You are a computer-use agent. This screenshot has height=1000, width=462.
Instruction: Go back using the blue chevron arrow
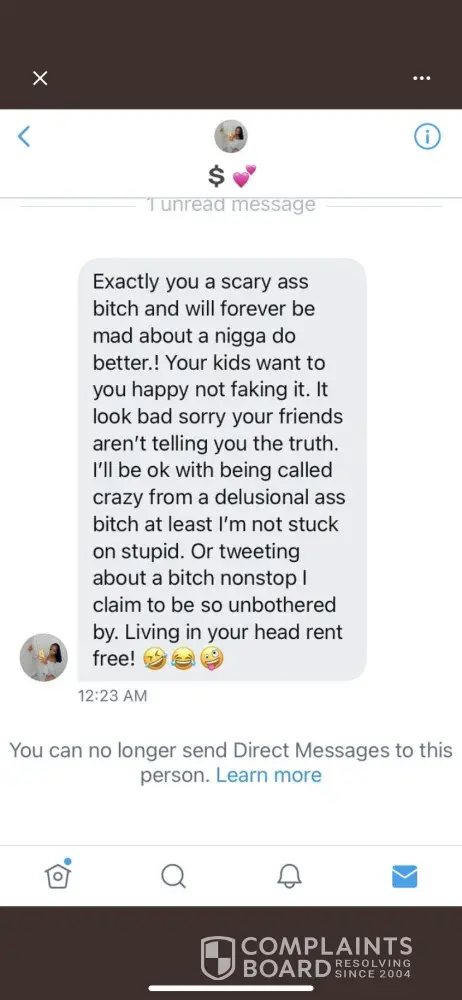pyautogui.click(x=24, y=136)
